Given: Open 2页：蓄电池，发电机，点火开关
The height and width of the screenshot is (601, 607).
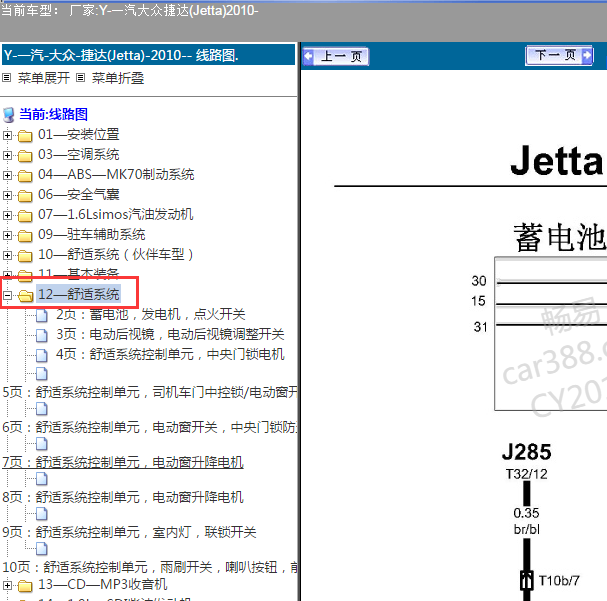Looking at the screenshot, I should 151,314.
